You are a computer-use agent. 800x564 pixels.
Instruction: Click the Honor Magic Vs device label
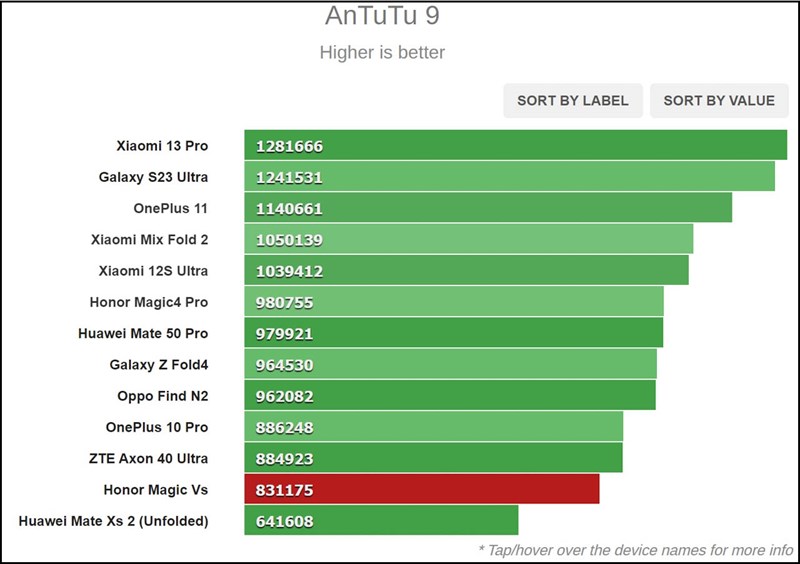click(x=156, y=490)
